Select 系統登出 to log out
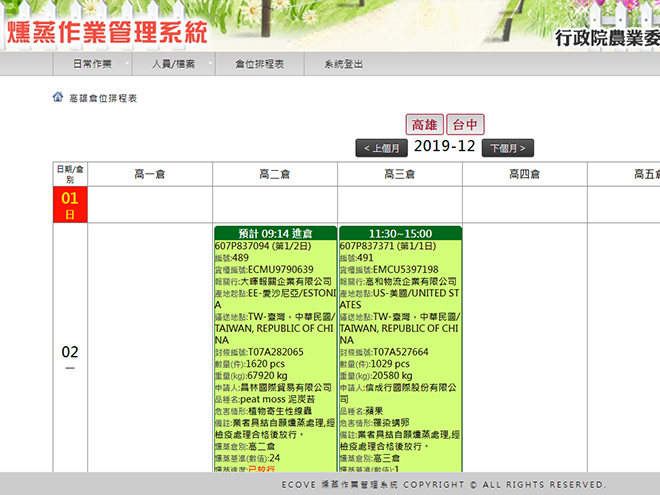Viewport: 660px width, 495px height. point(343,64)
